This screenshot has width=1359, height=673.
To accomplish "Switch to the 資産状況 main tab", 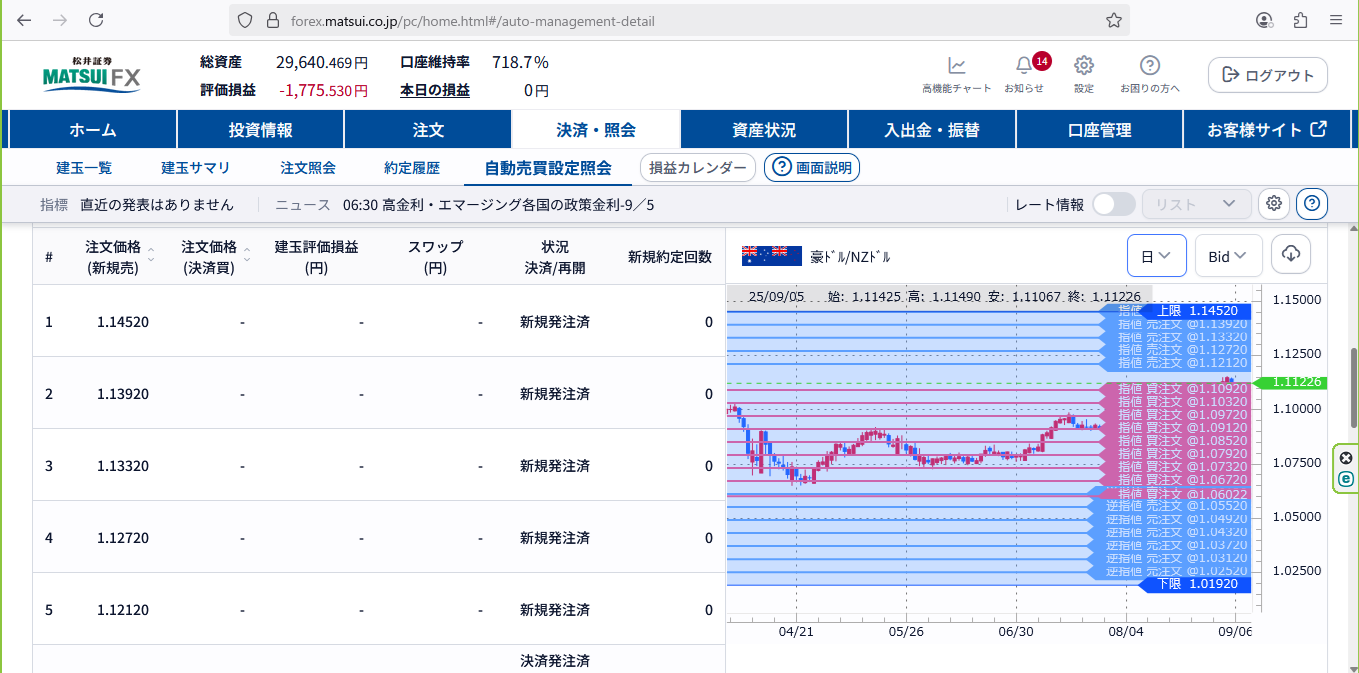I will (x=764, y=130).
